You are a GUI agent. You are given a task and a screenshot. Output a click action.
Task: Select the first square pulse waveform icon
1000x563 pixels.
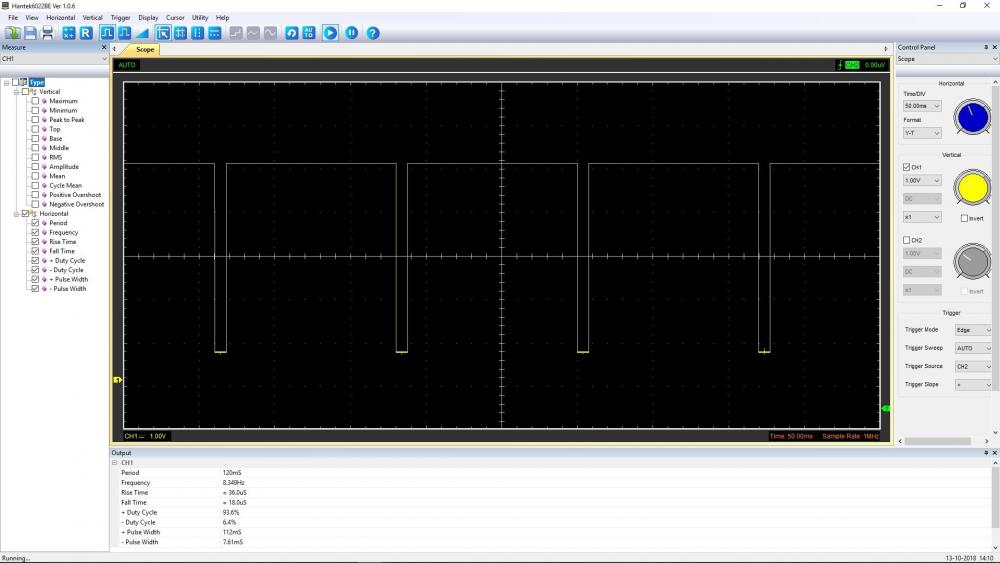click(x=107, y=33)
